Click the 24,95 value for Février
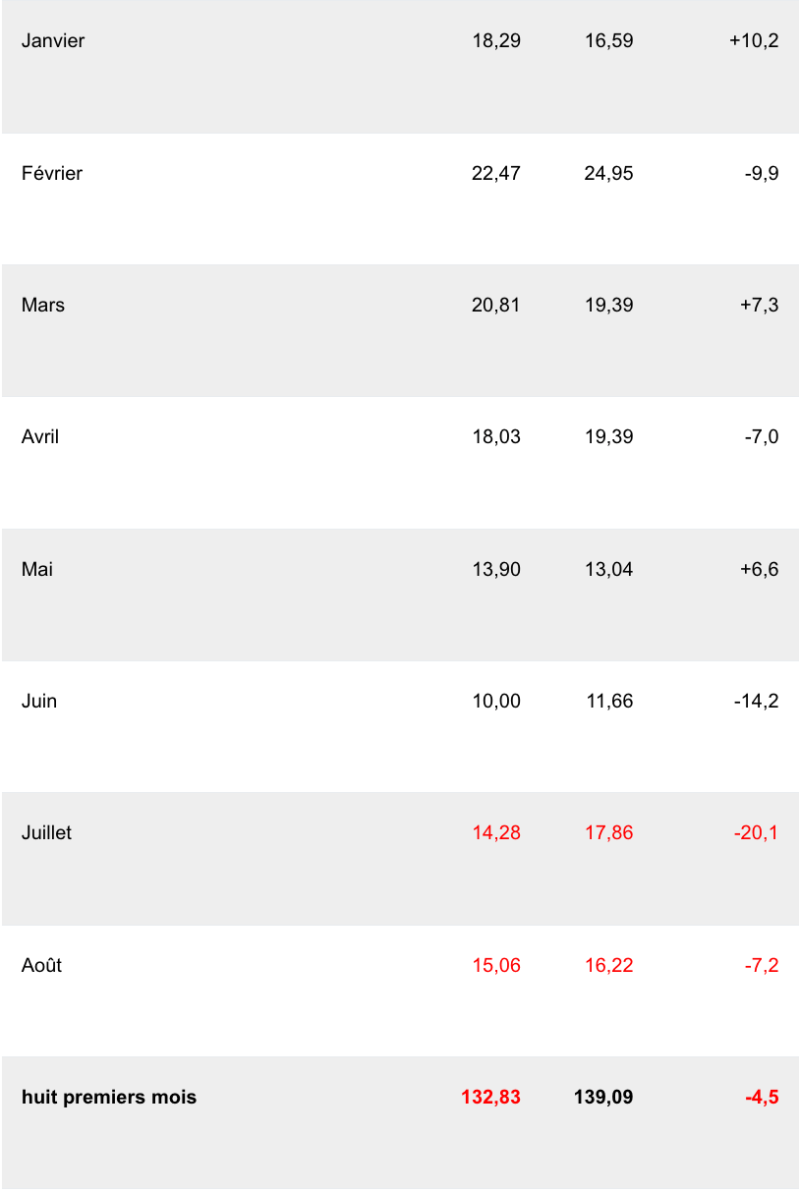 point(609,173)
